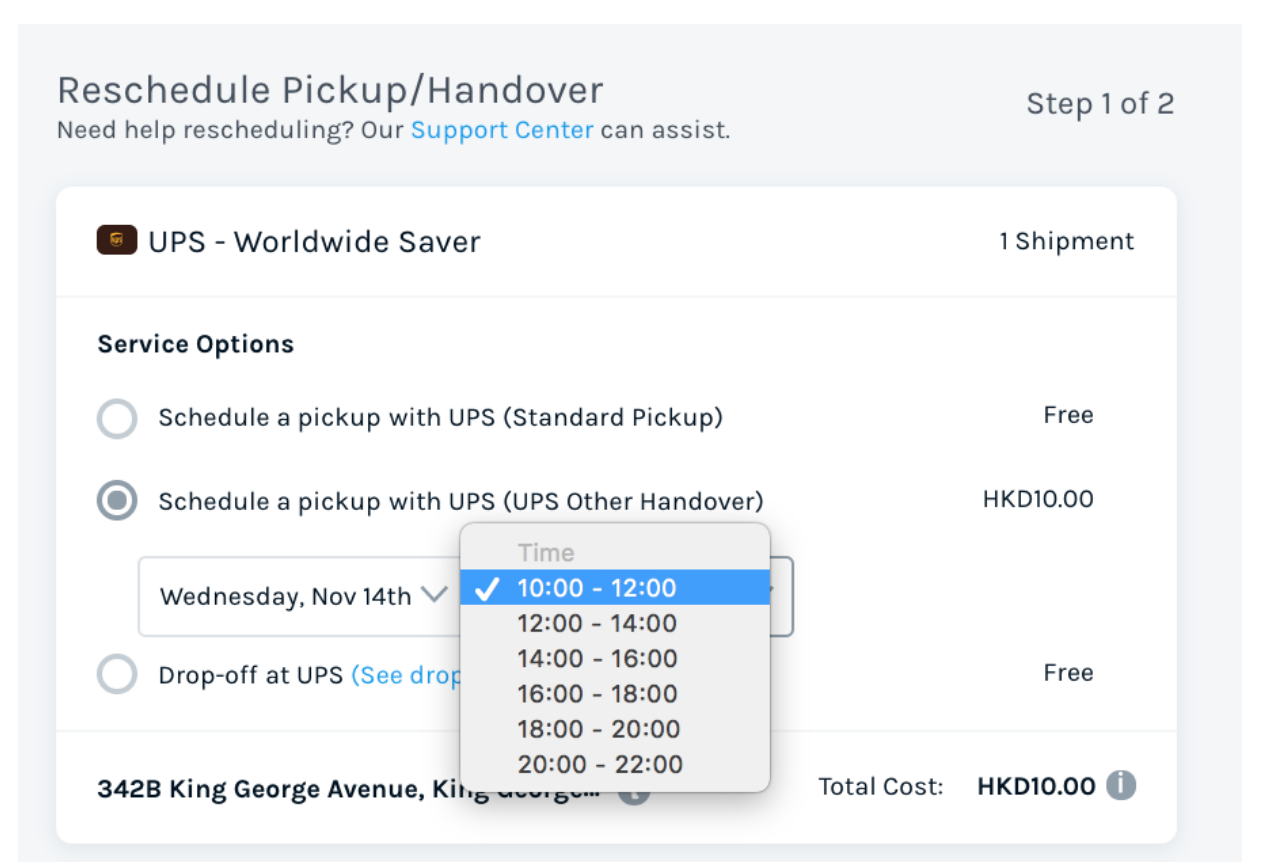The height and width of the screenshot is (862, 1282).
Task: Select Drop-off at UPS radio option
Action: (117, 674)
